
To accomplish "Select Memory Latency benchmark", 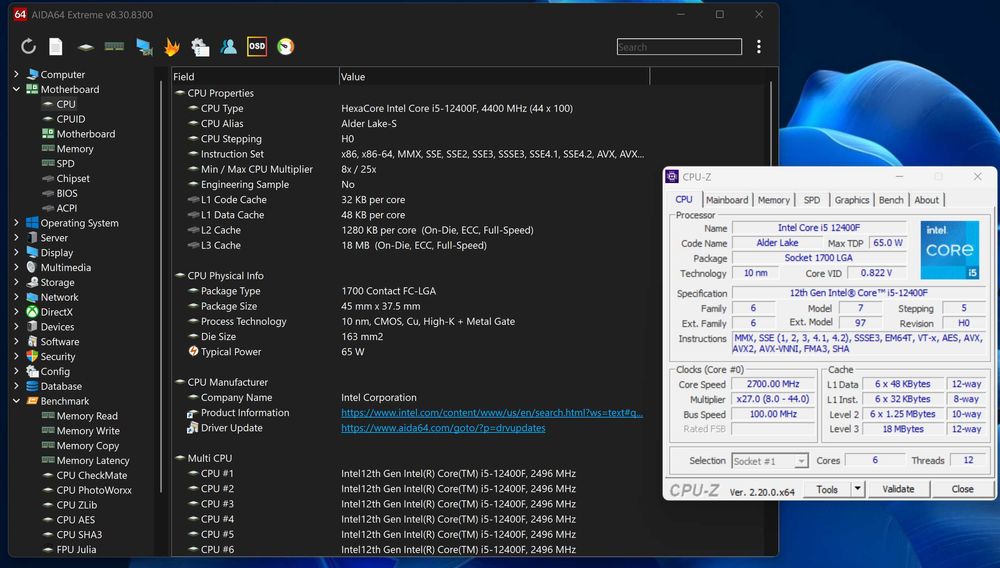I will pyautogui.click(x=93, y=460).
